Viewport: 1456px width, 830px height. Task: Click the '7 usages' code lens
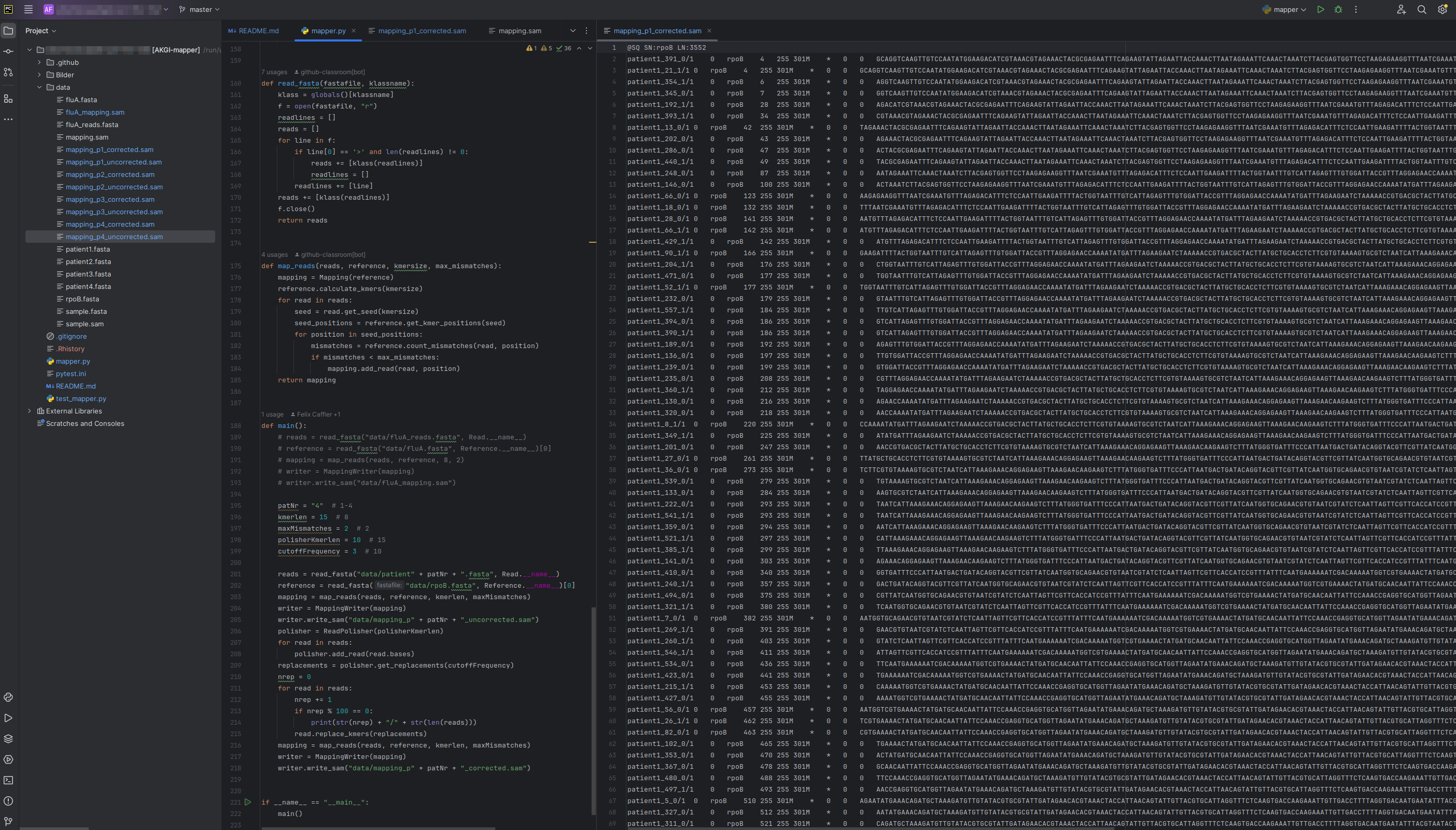pyautogui.click(x=274, y=72)
